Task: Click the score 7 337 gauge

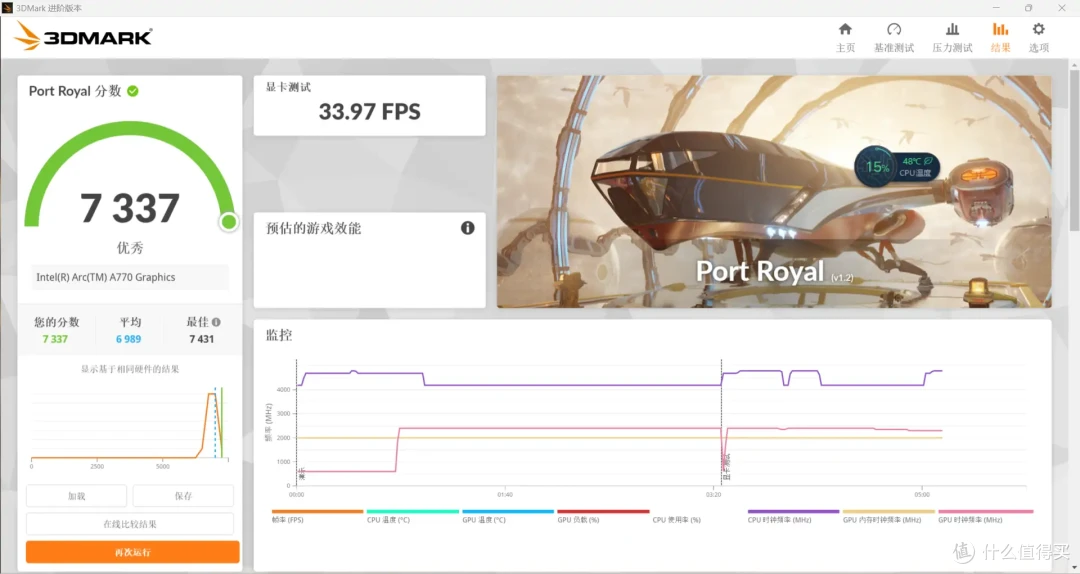Action: [x=130, y=176]
